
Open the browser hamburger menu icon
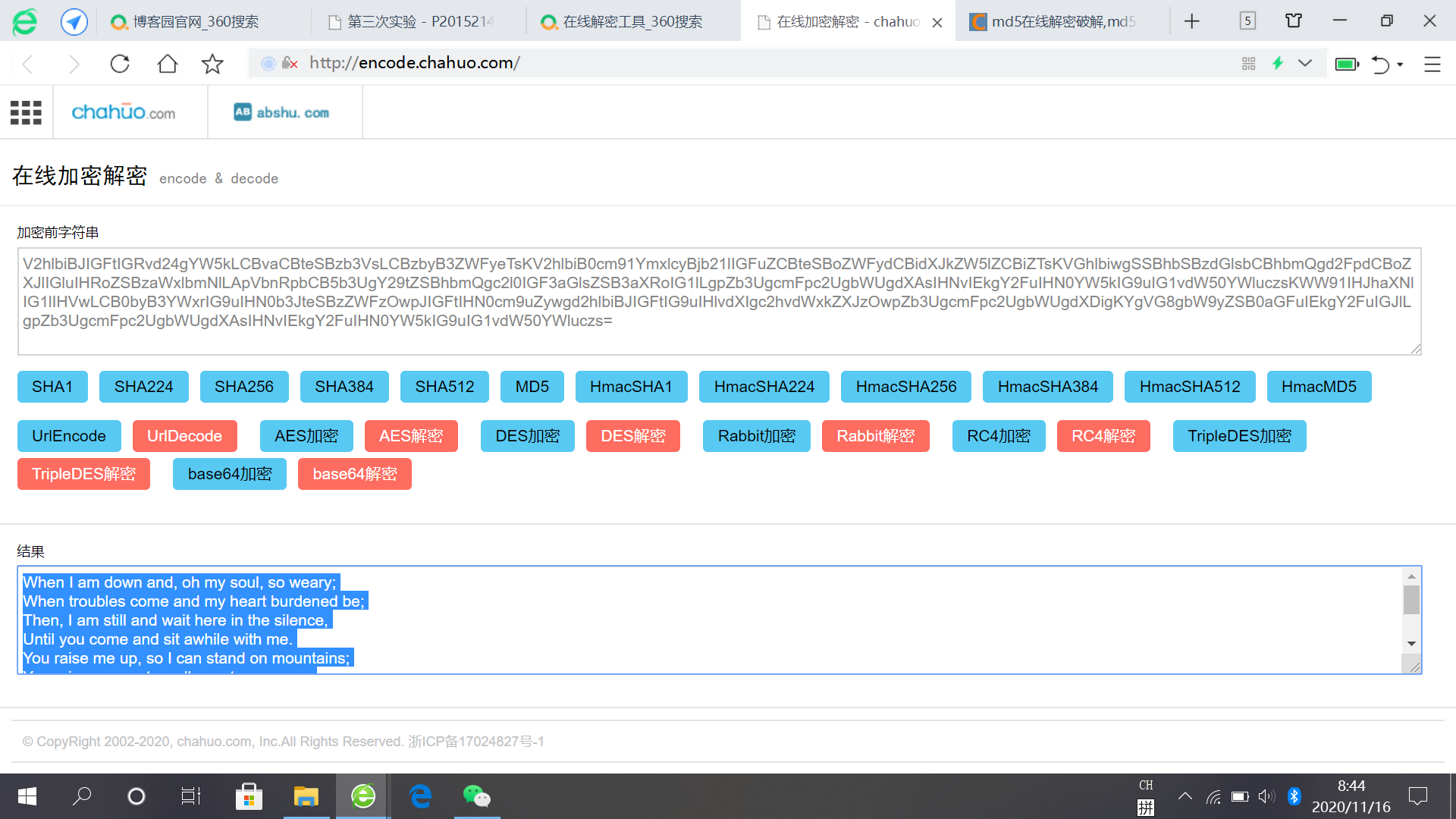(1432, 64)
